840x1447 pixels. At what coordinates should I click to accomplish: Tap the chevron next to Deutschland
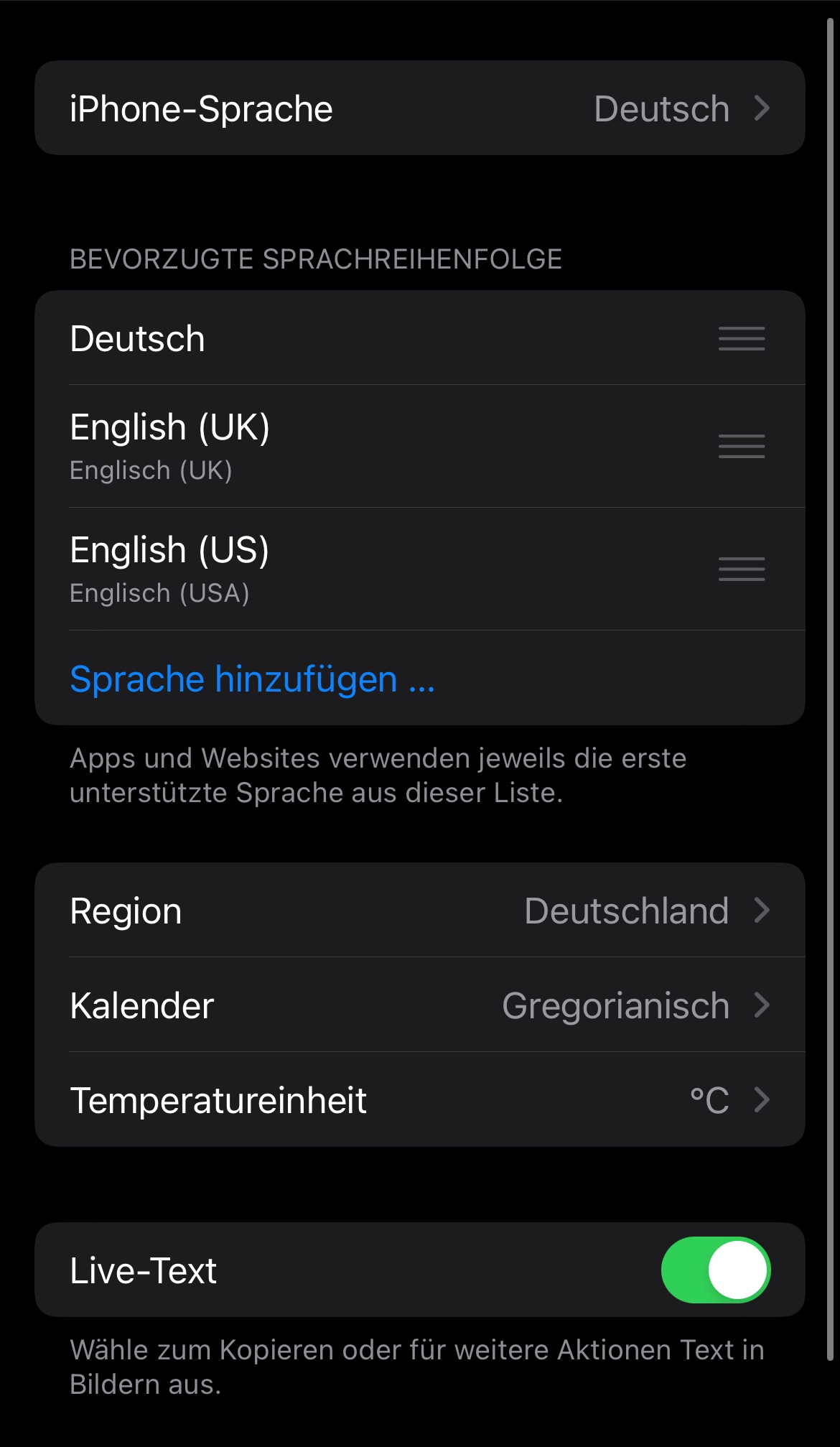pos(762,911)
